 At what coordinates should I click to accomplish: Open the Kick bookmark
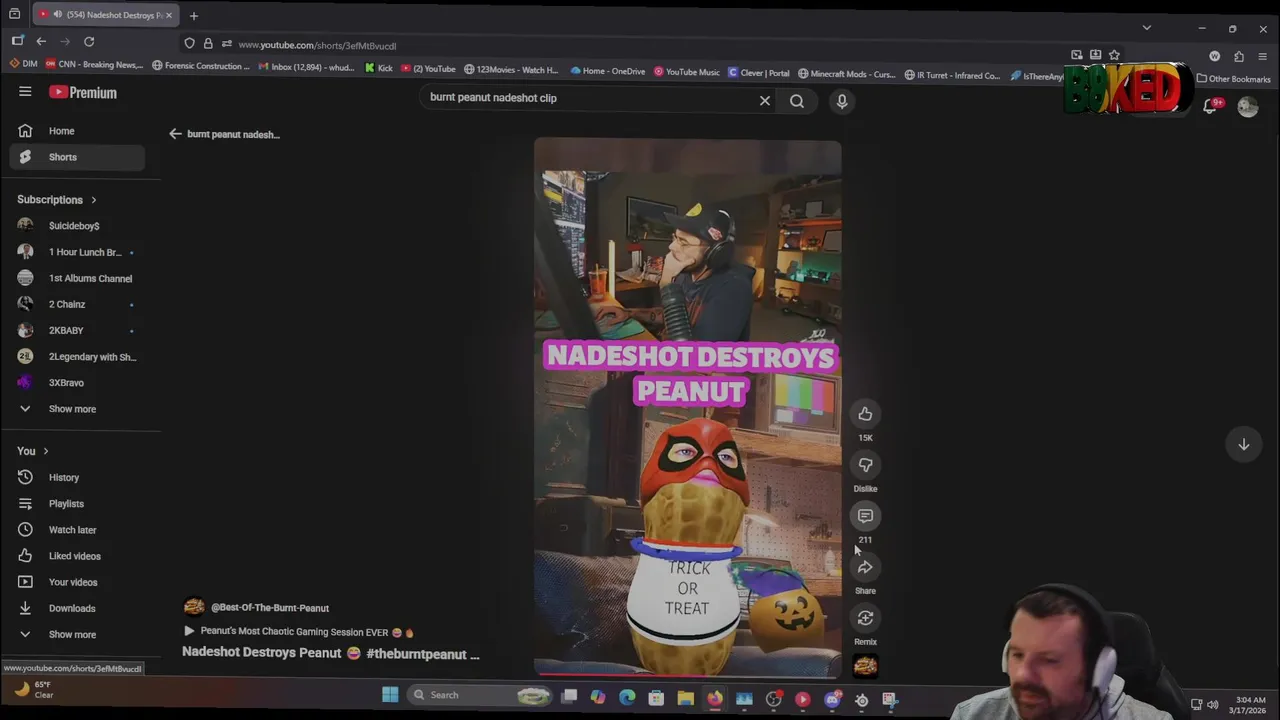pos(378,69)
